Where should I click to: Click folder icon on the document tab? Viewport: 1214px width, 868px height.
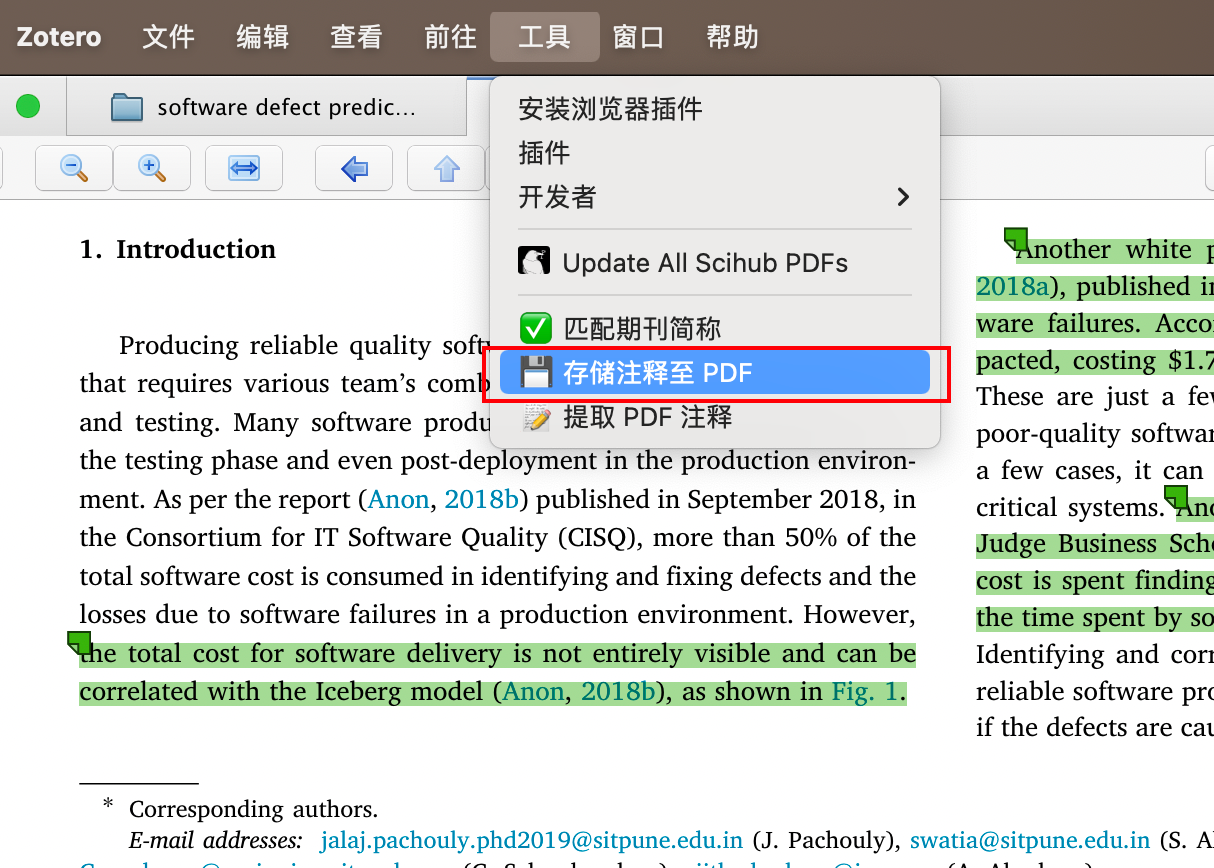(x=125, y=106)
